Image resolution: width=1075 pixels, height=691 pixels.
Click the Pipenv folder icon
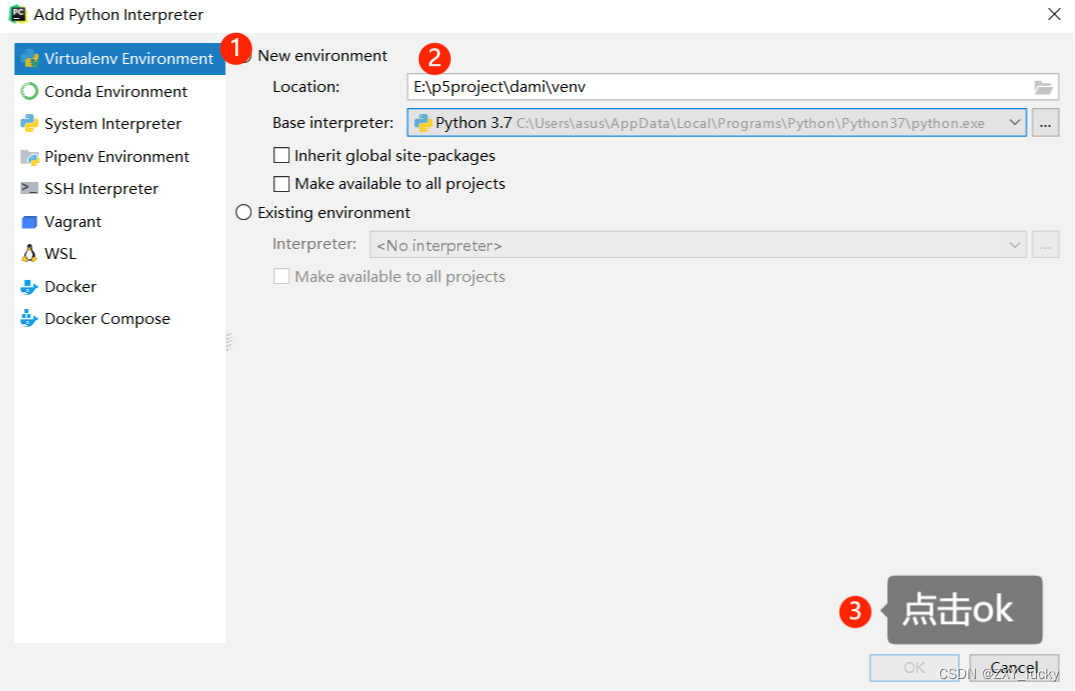click(x=29, y=157)
